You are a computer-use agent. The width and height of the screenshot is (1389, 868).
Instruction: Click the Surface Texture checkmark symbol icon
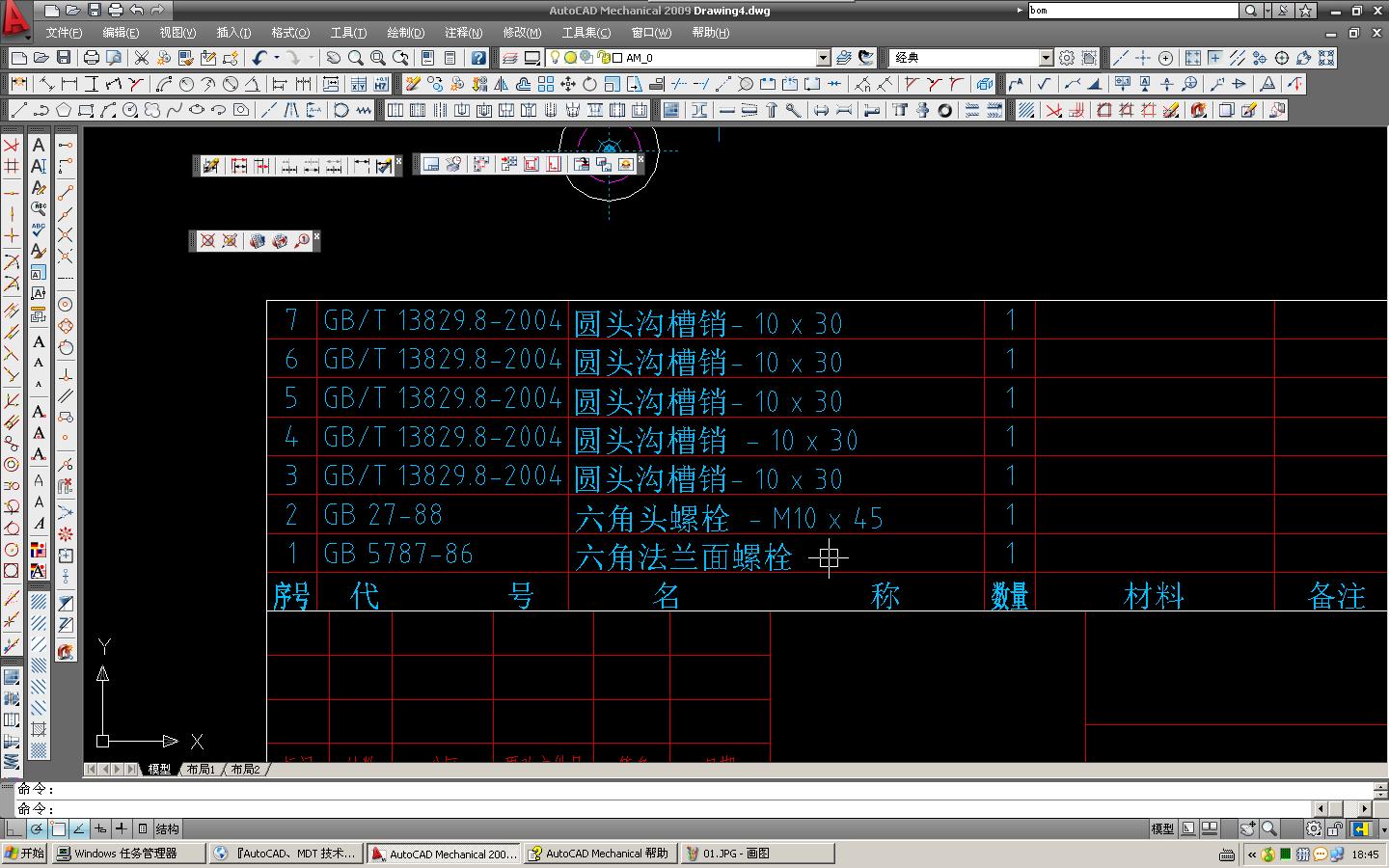(x=1044, y=85)
